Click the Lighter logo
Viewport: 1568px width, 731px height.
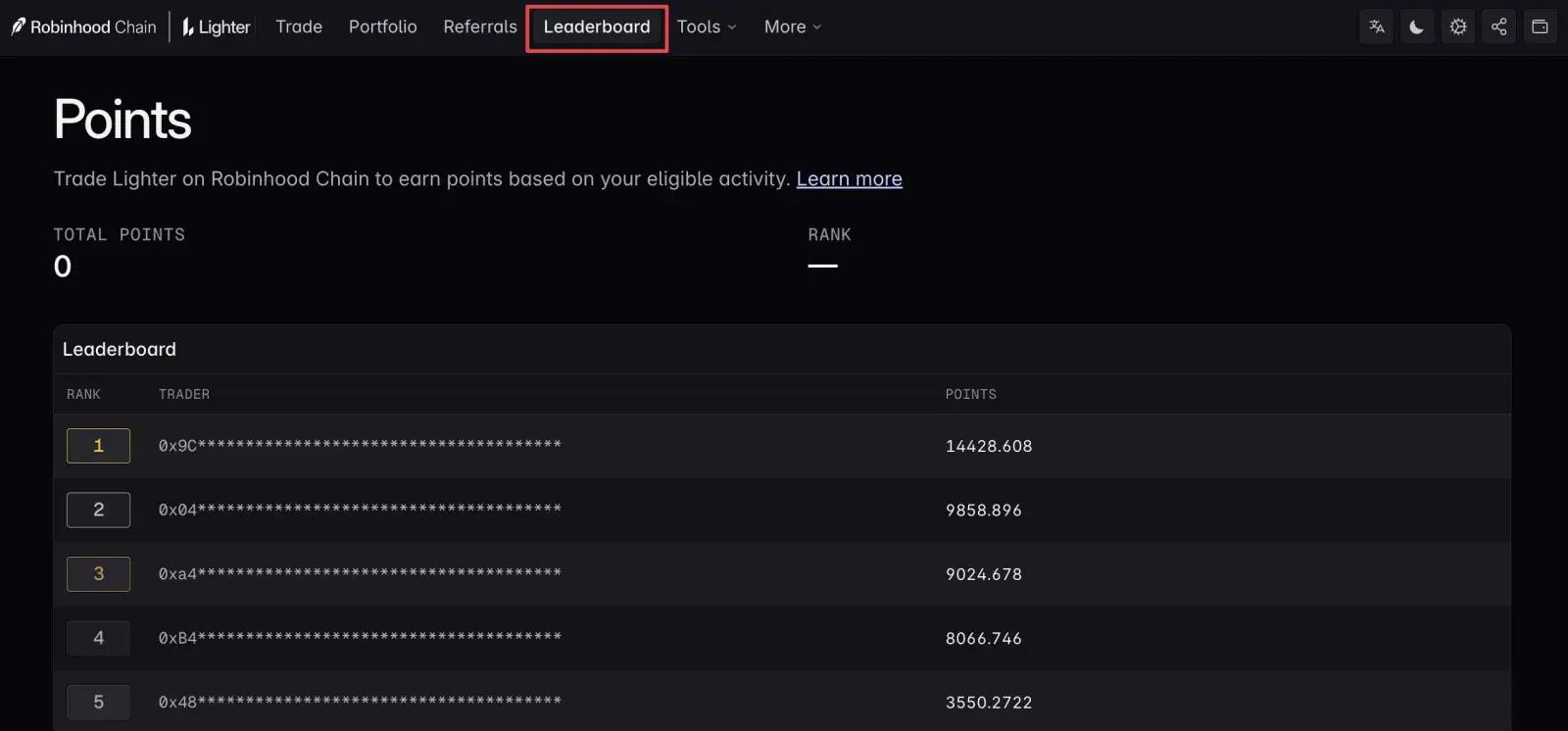(x=217, y=26)
